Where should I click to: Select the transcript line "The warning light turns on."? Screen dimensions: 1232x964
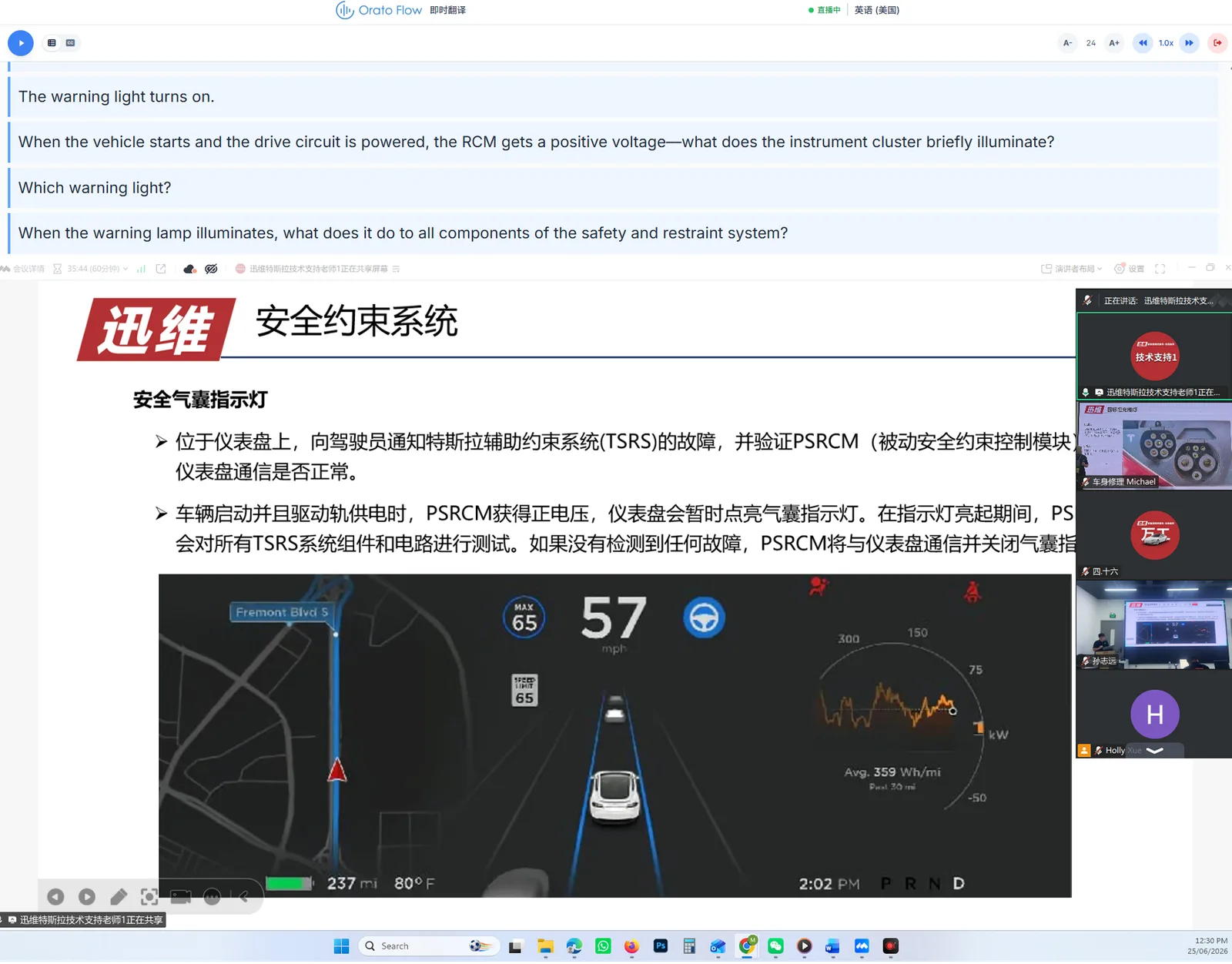click(x=614, y=97)
